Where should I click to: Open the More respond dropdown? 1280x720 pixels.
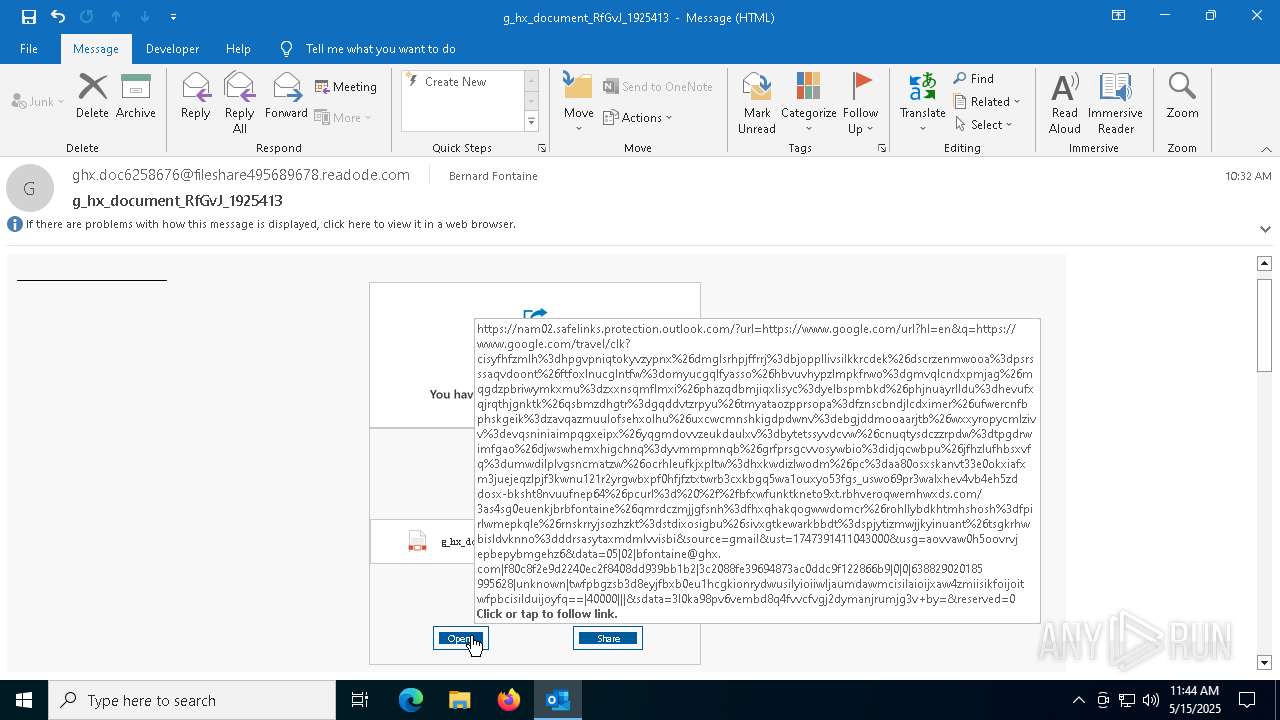343,117
